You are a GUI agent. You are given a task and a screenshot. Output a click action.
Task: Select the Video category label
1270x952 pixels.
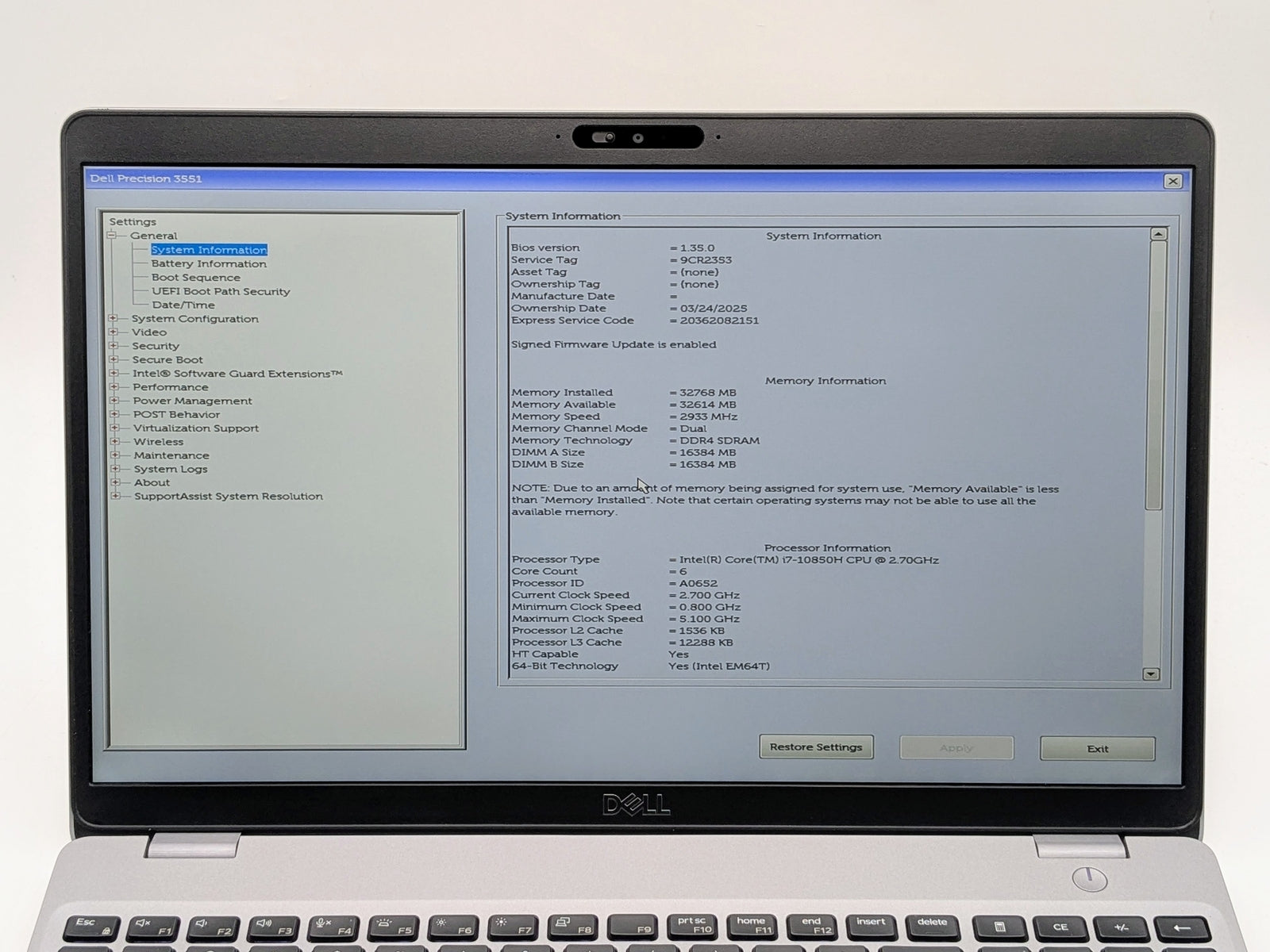pyautogui.click(x=149, y=332)
